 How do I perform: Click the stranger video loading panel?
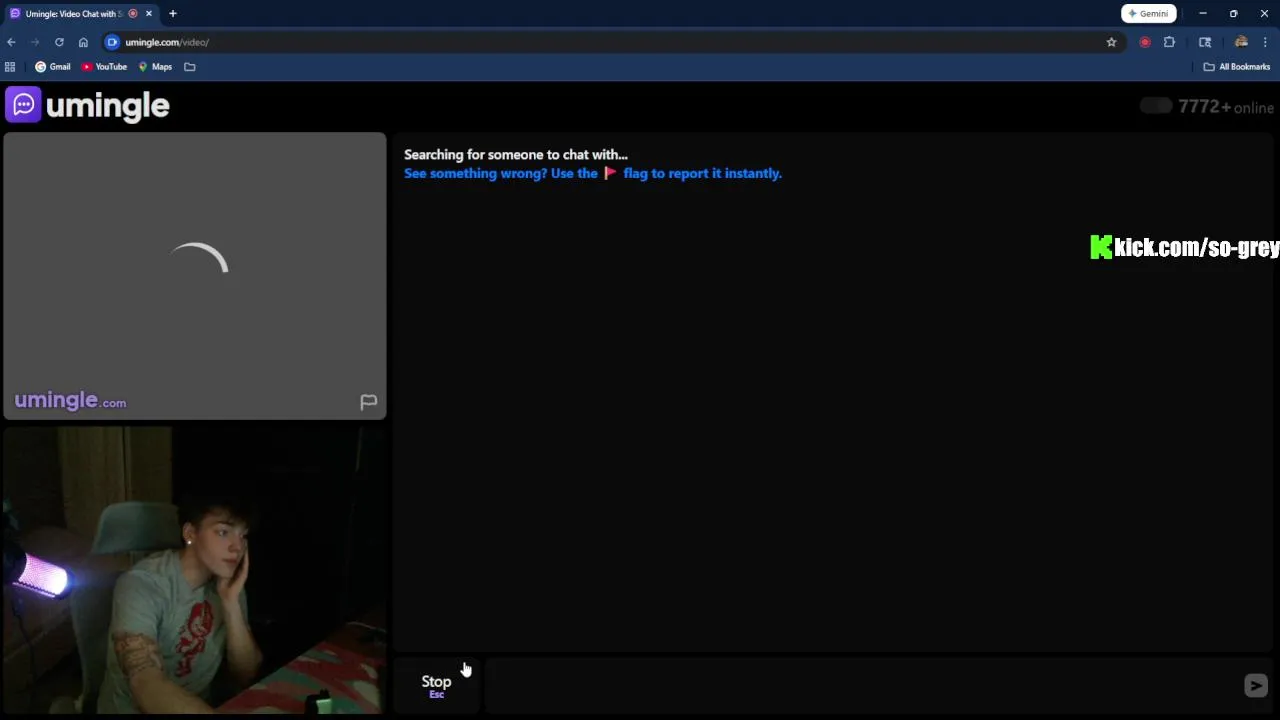[195, 276]
